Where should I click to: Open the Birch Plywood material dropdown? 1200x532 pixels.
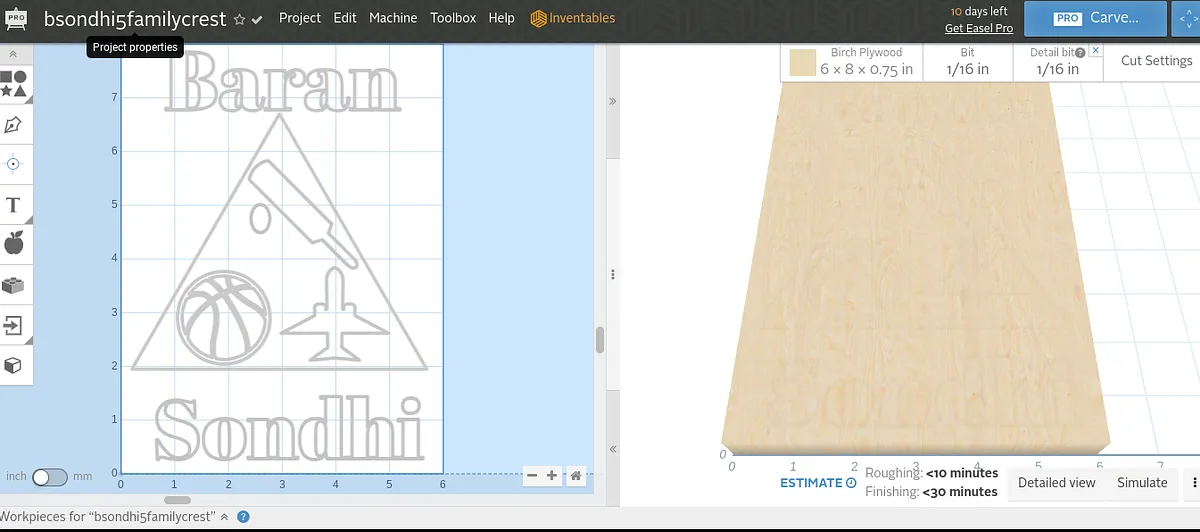point(850,62)
